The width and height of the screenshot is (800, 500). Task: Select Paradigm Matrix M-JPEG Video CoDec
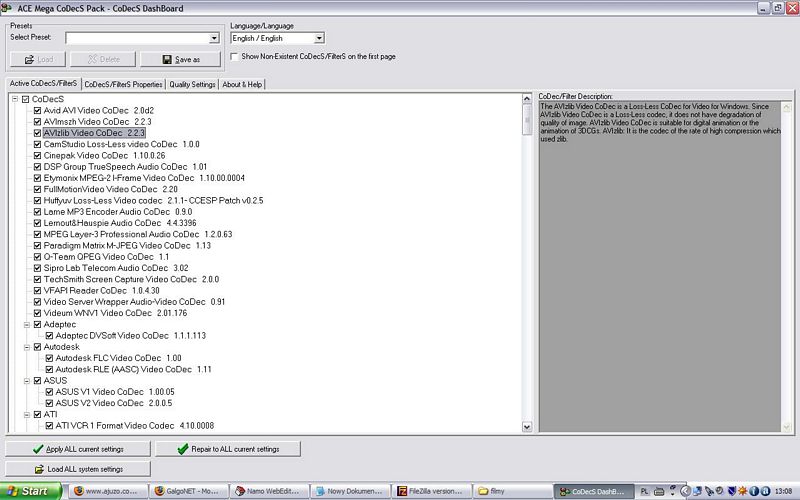127,245
